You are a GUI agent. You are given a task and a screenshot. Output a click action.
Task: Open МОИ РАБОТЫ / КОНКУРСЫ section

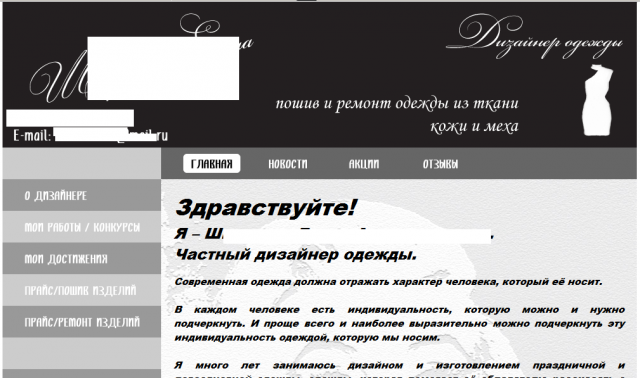coord(82,227)
